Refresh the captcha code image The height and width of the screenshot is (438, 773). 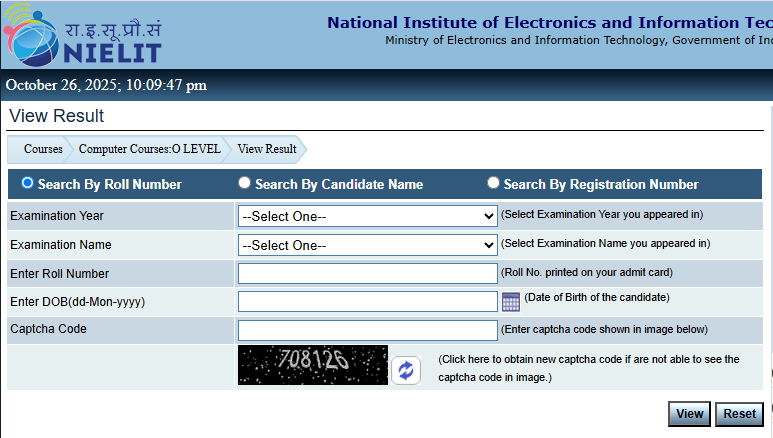point(405,370)
